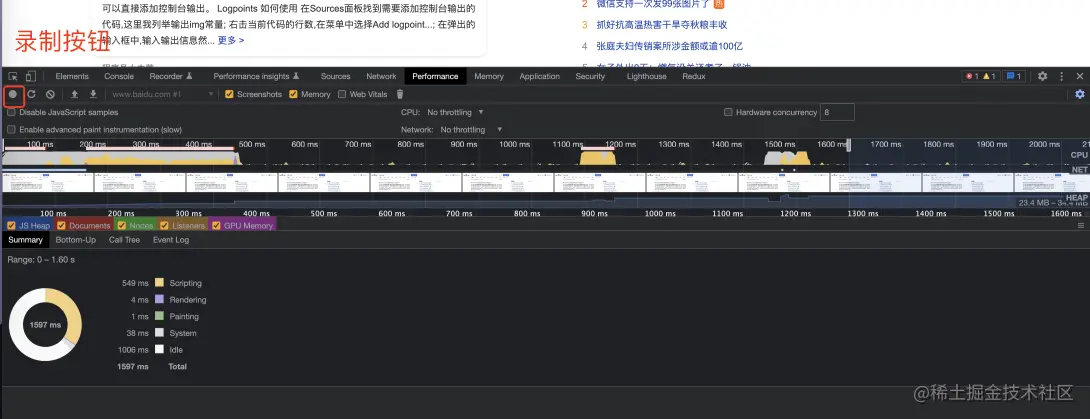Click the collect garbage trash icon

point(400,94)
